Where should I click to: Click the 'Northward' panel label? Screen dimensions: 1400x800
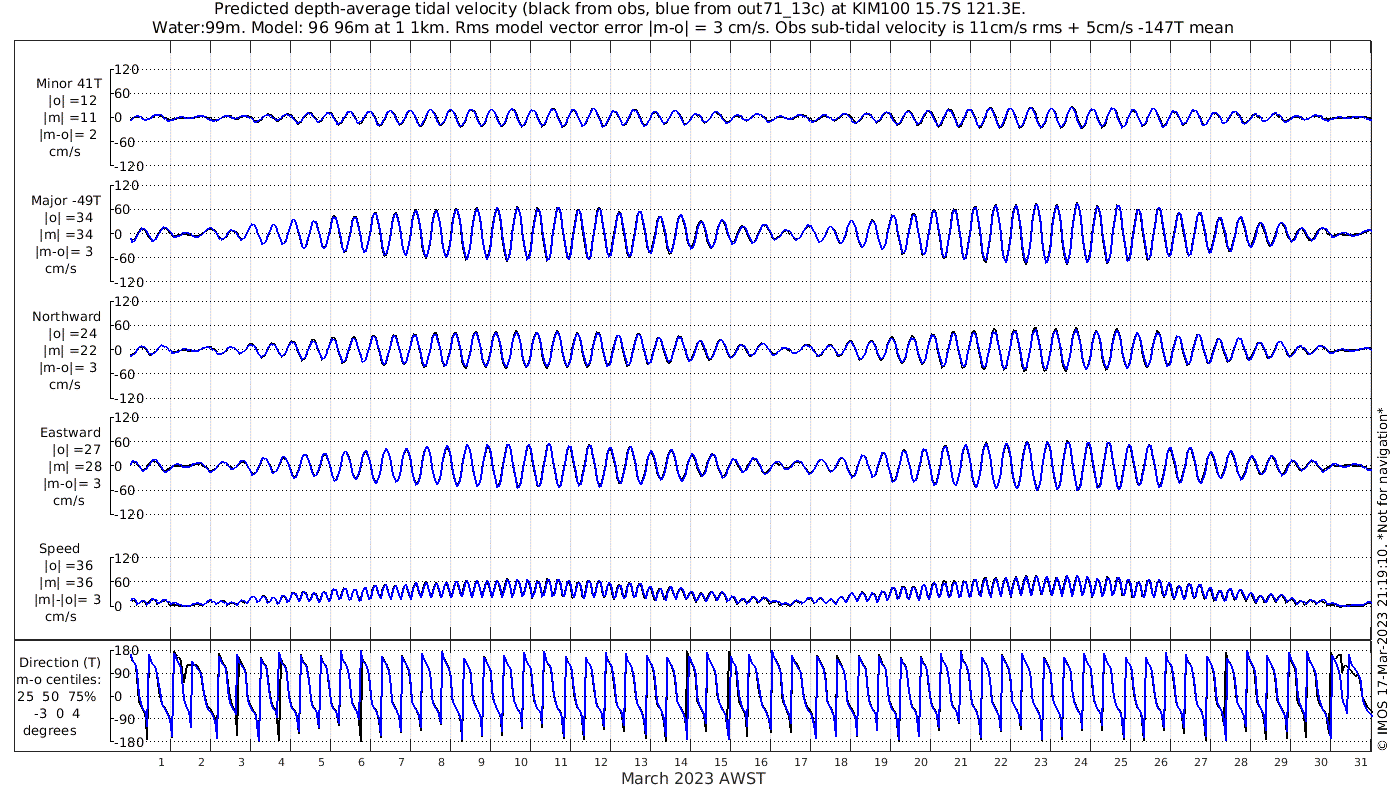(x=66, y=317)
